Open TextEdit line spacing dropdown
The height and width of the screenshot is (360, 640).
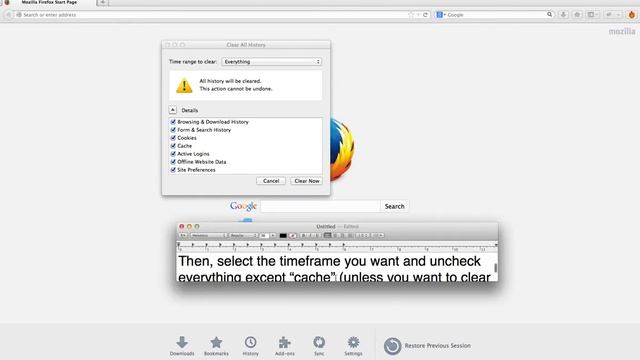362,236
